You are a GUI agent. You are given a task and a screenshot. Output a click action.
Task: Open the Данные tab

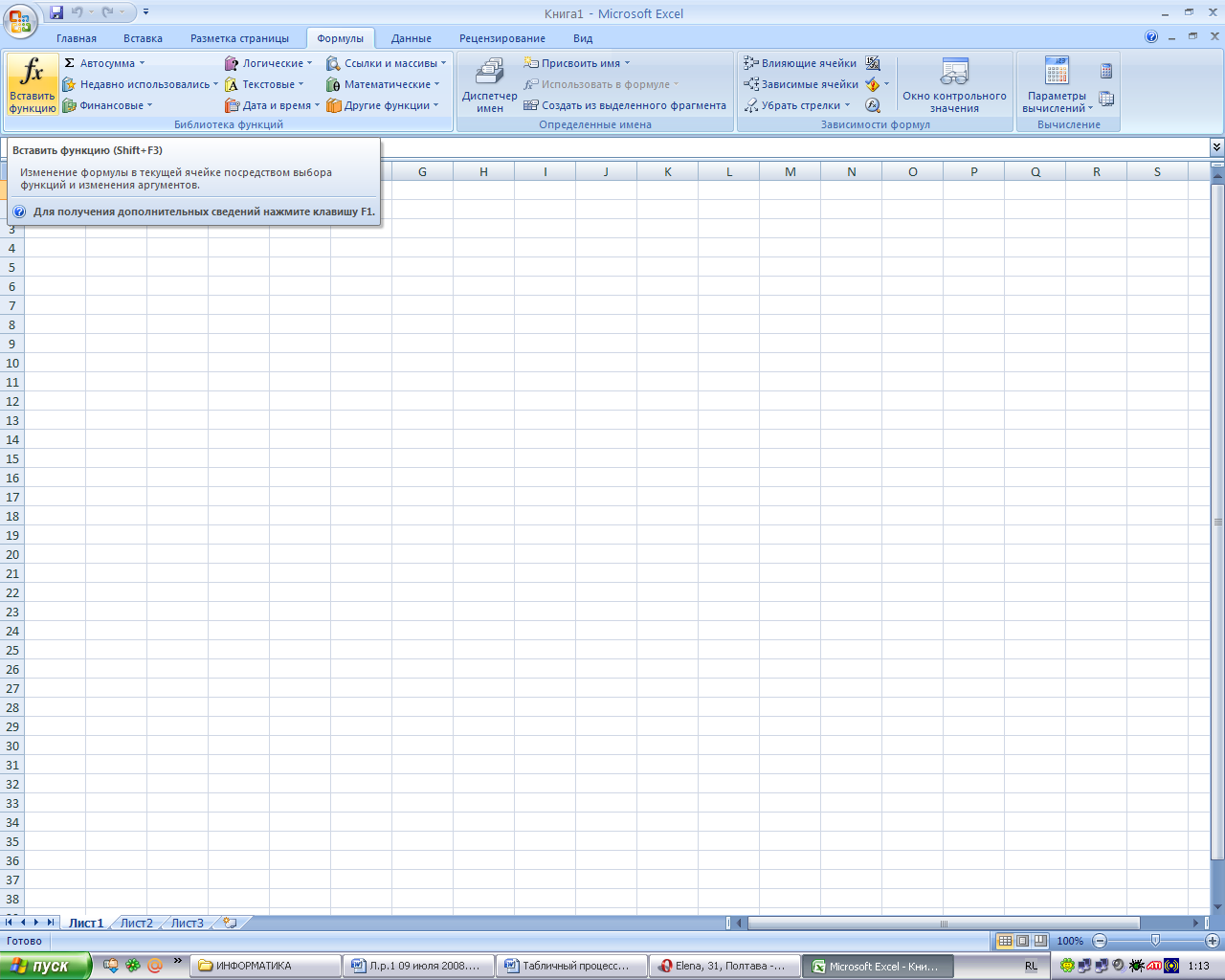(x=412, y=38)
